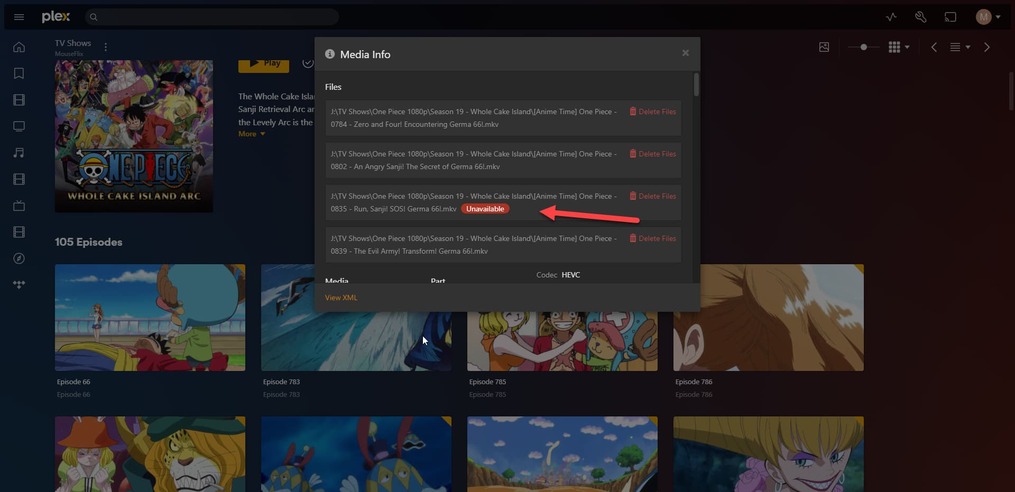Go to Home in the sidebar

(19, 47)
